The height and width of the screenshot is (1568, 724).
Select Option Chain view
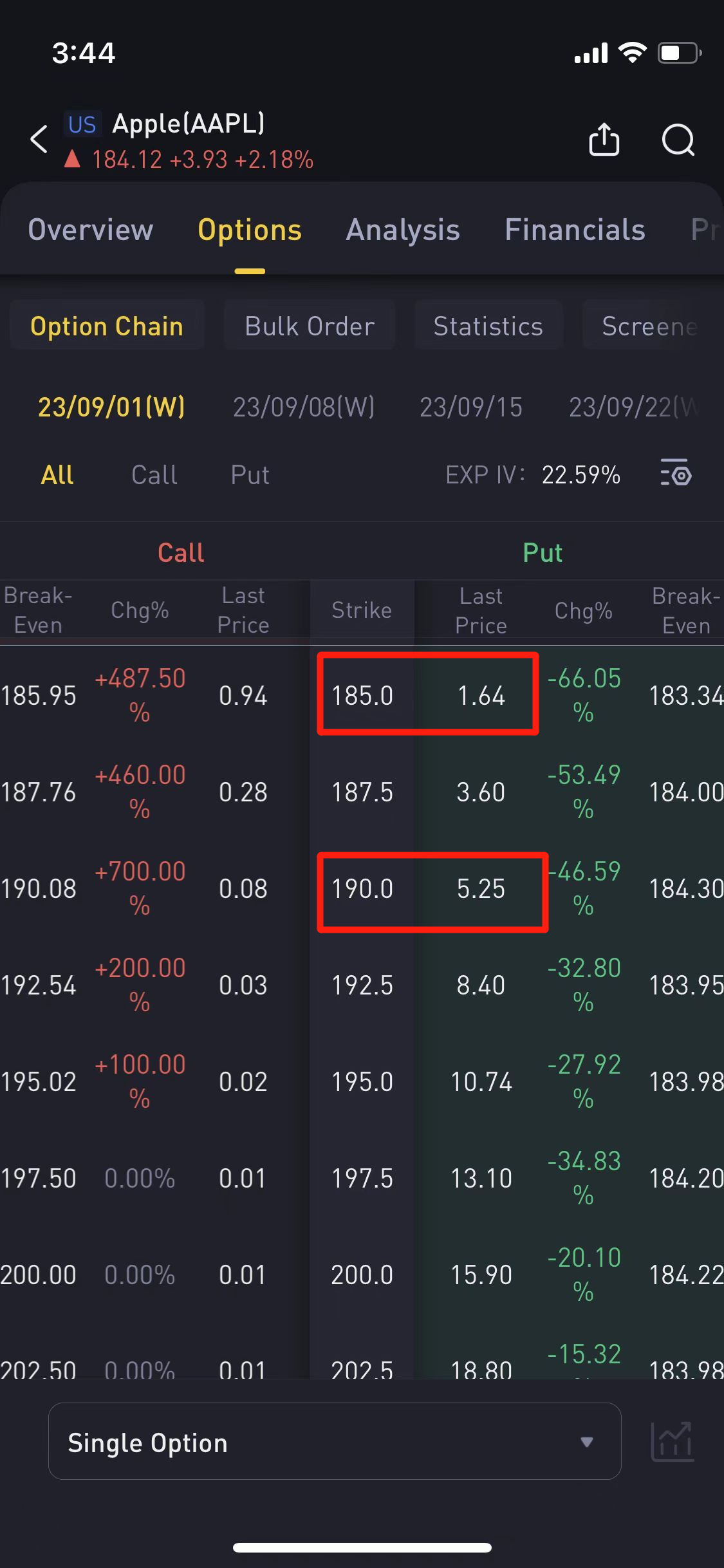[x=107, y=326]
